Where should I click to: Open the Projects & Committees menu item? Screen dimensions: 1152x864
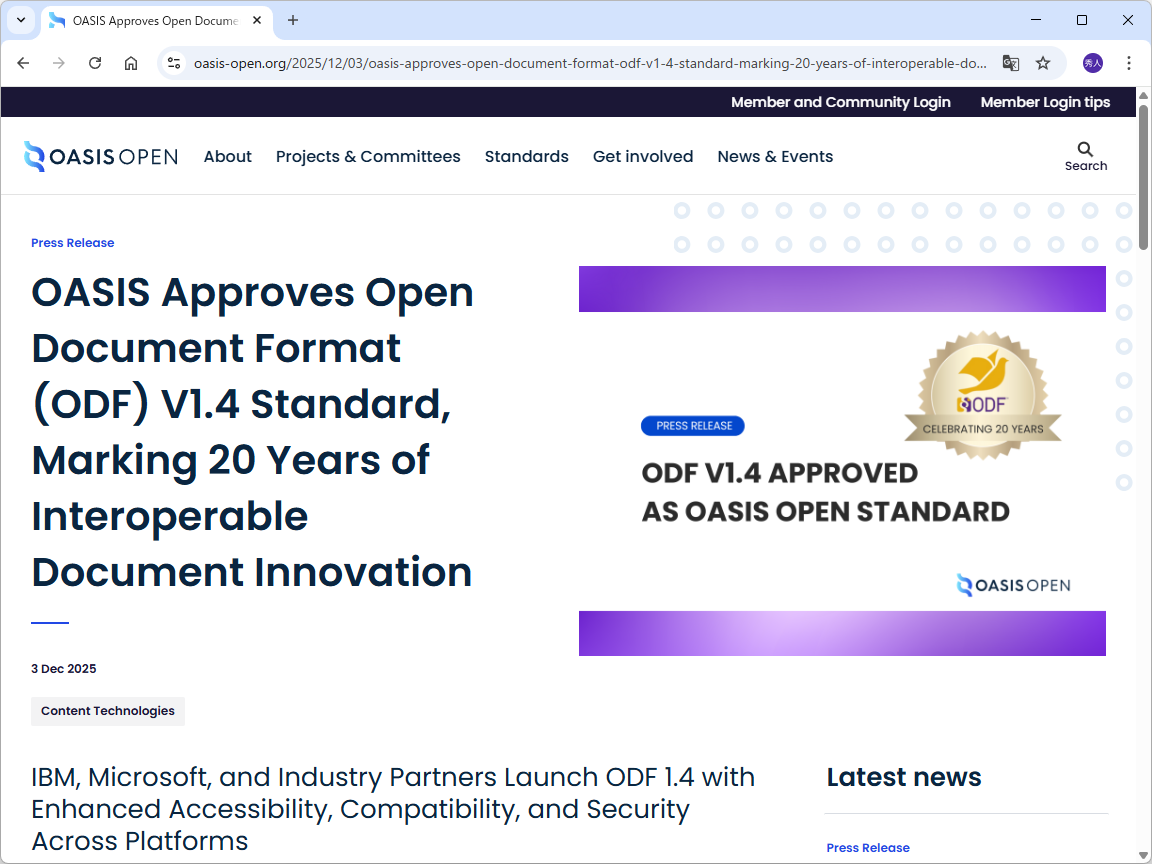(x=368, y=156)
